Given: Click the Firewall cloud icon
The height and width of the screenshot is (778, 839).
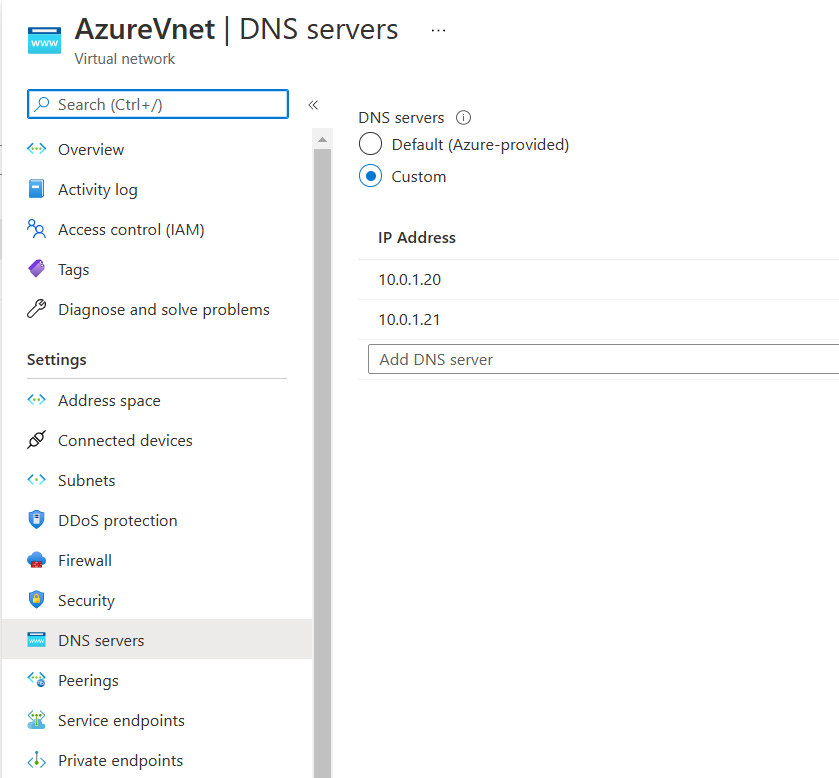Looking at the screenshot, I should [x=36, y=560].
